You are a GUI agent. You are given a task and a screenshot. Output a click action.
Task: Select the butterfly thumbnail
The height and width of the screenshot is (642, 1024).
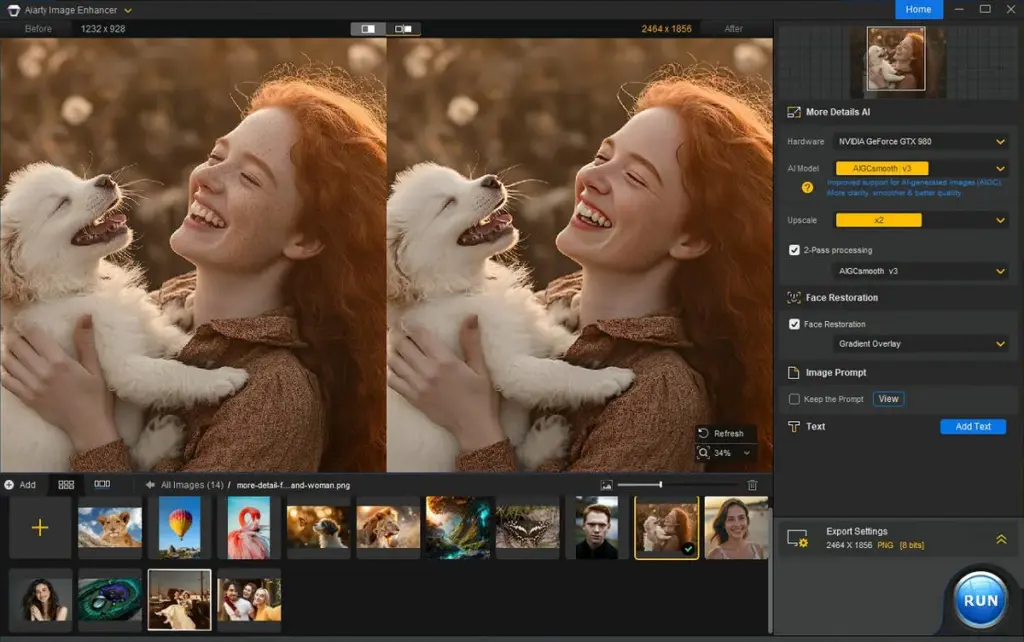[x=528, y=527]
